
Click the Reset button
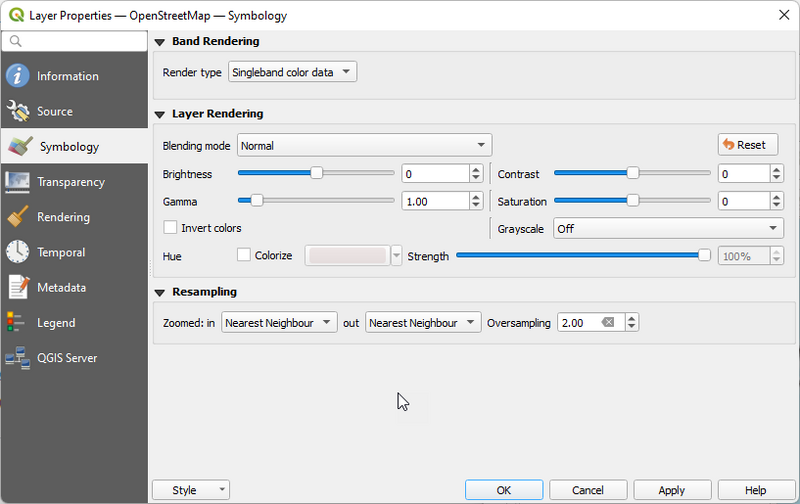coord(748,145)
